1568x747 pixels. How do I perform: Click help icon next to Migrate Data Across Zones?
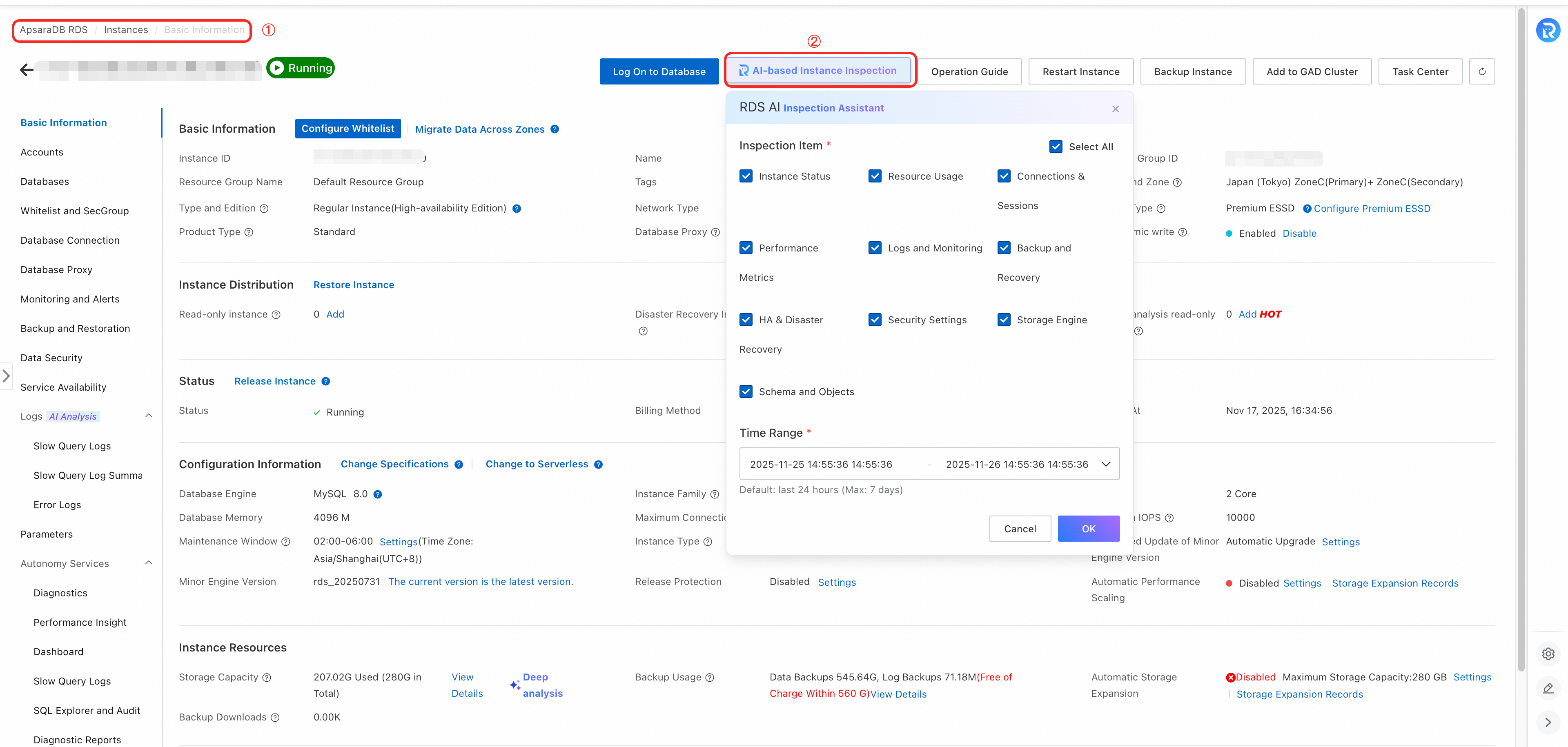555,129
